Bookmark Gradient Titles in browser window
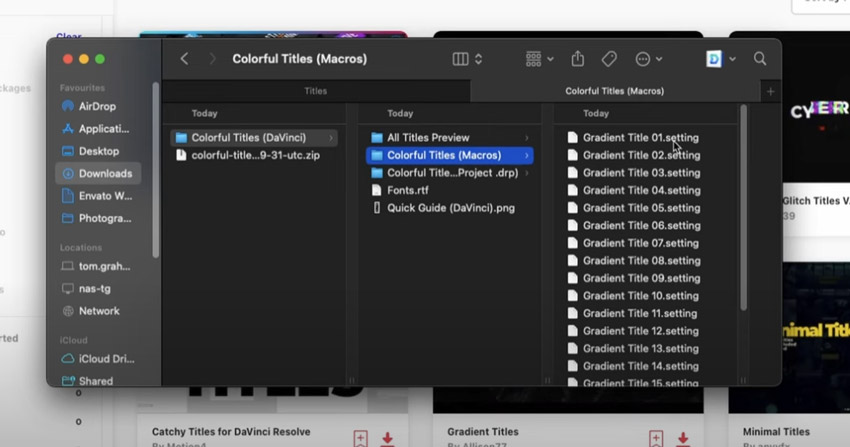The image size is (850, 447). tap(656, 438)
